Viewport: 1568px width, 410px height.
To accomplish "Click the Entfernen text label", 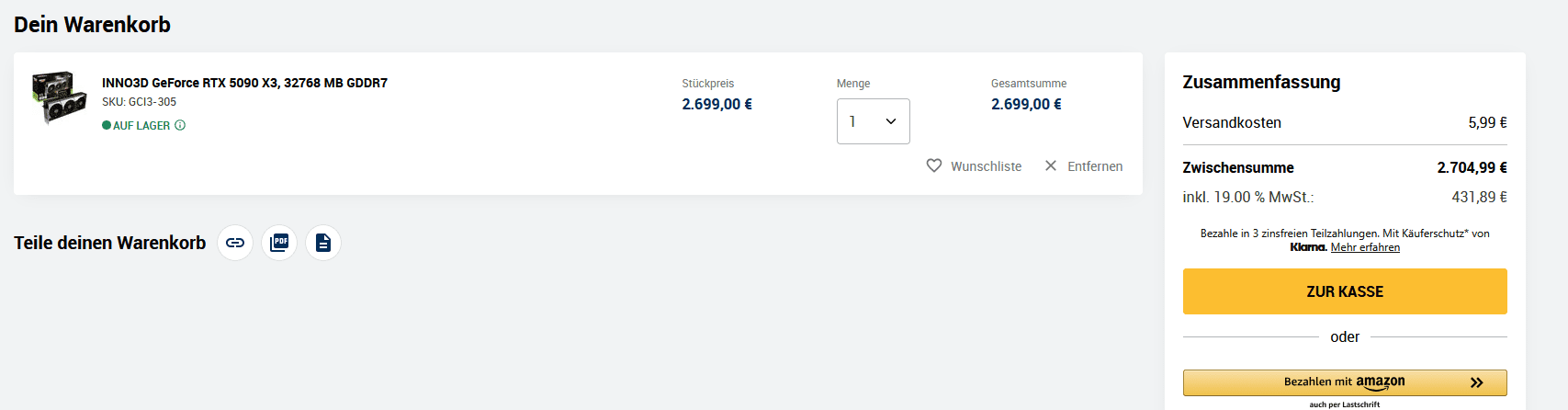I will tap(1095, 166).
